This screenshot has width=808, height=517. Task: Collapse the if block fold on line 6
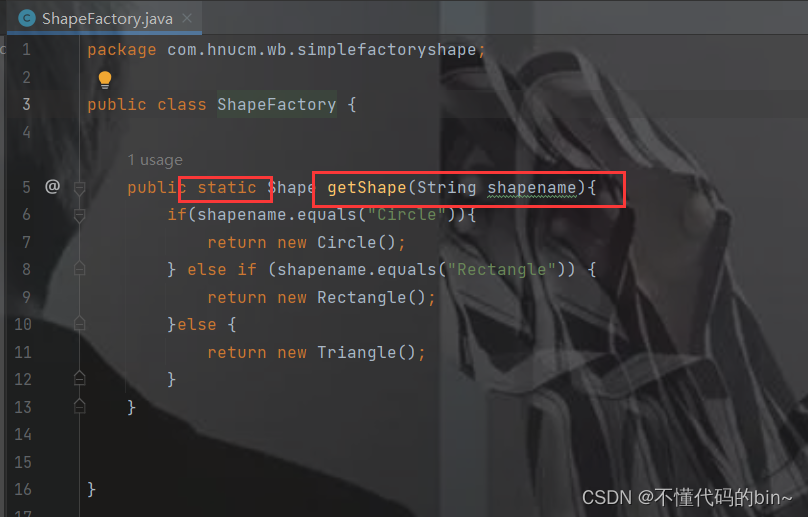point(79,215)
